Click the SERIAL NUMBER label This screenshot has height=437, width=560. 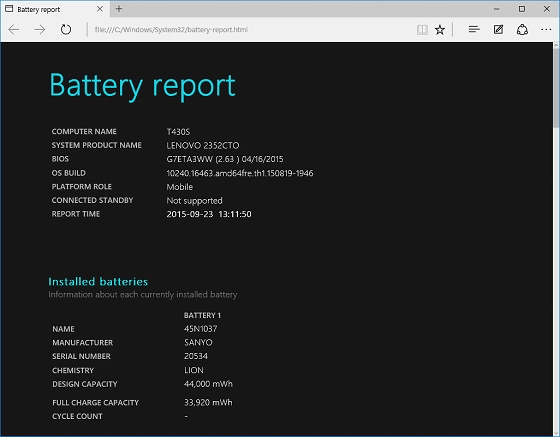pyautogui.click(x=81, y=356)
